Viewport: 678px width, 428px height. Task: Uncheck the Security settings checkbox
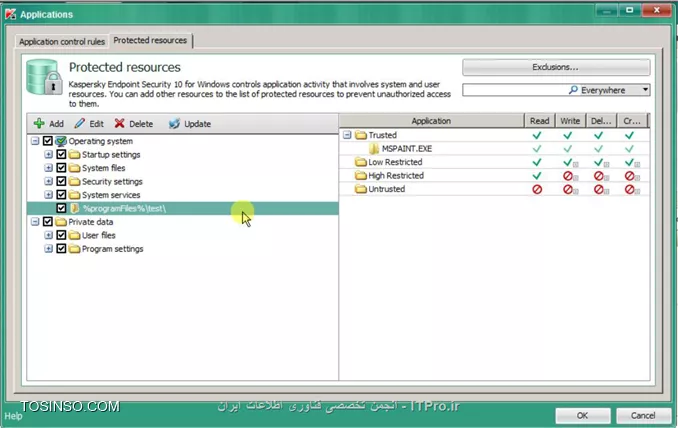(61, 181)
